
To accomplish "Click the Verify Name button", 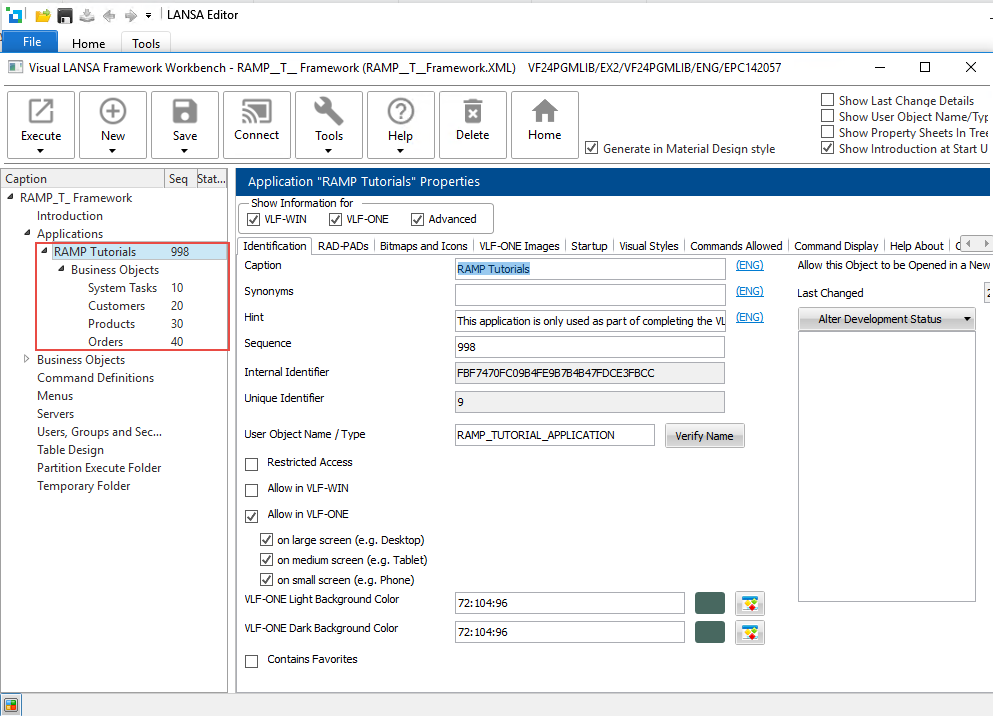I will [704, 436].
